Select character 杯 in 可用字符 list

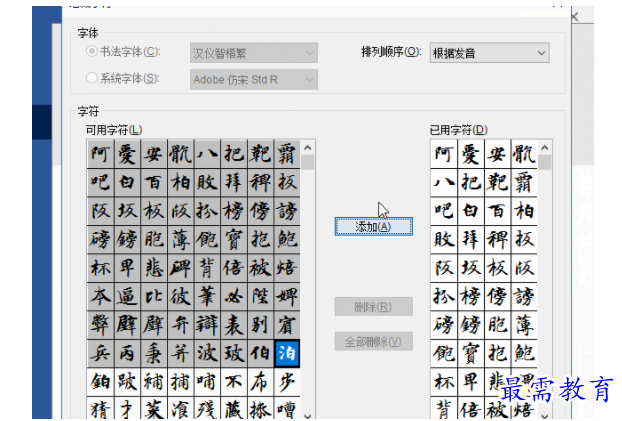100,268
